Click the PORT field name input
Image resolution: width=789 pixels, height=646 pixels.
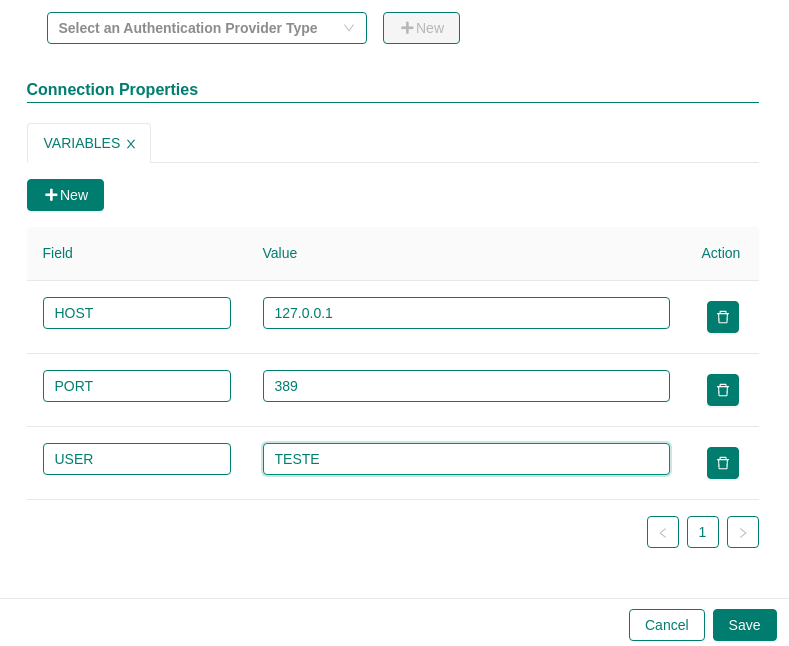coord(136,386)
